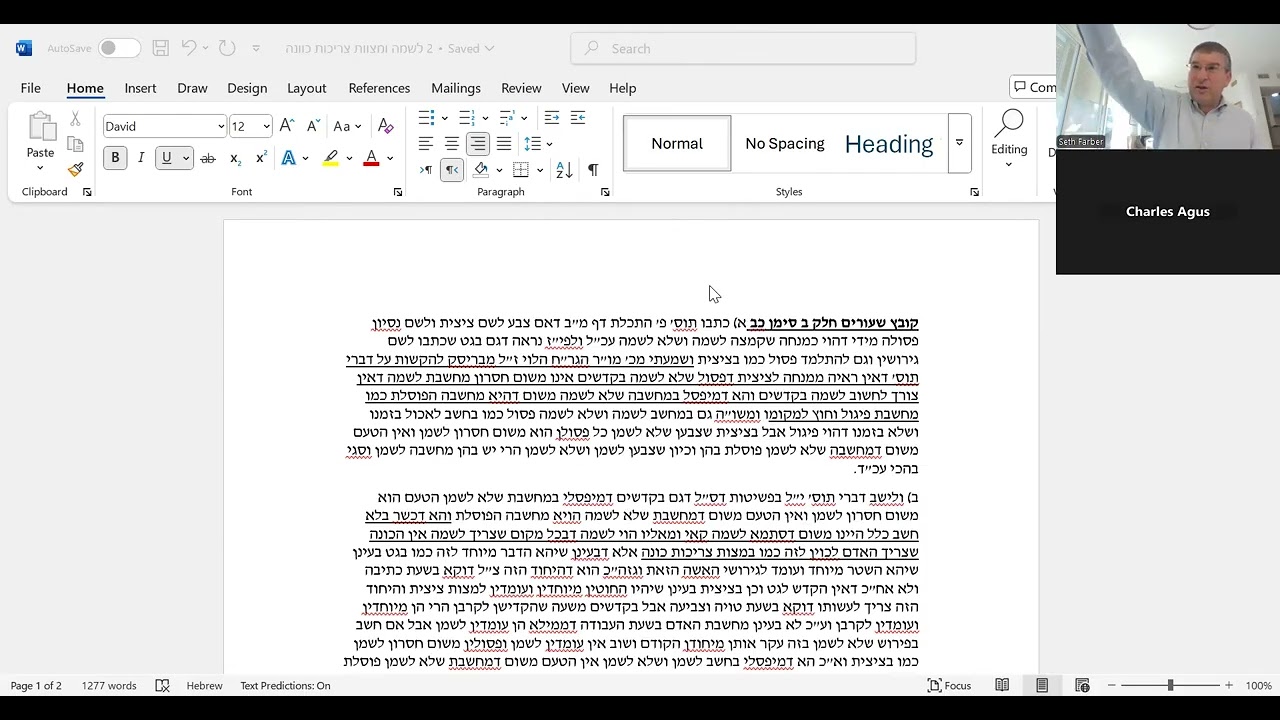Toggle Print Layout view in status bar
This screenshot has width=1280, height=720.
pyautogui.click(x=1042, y=685)
